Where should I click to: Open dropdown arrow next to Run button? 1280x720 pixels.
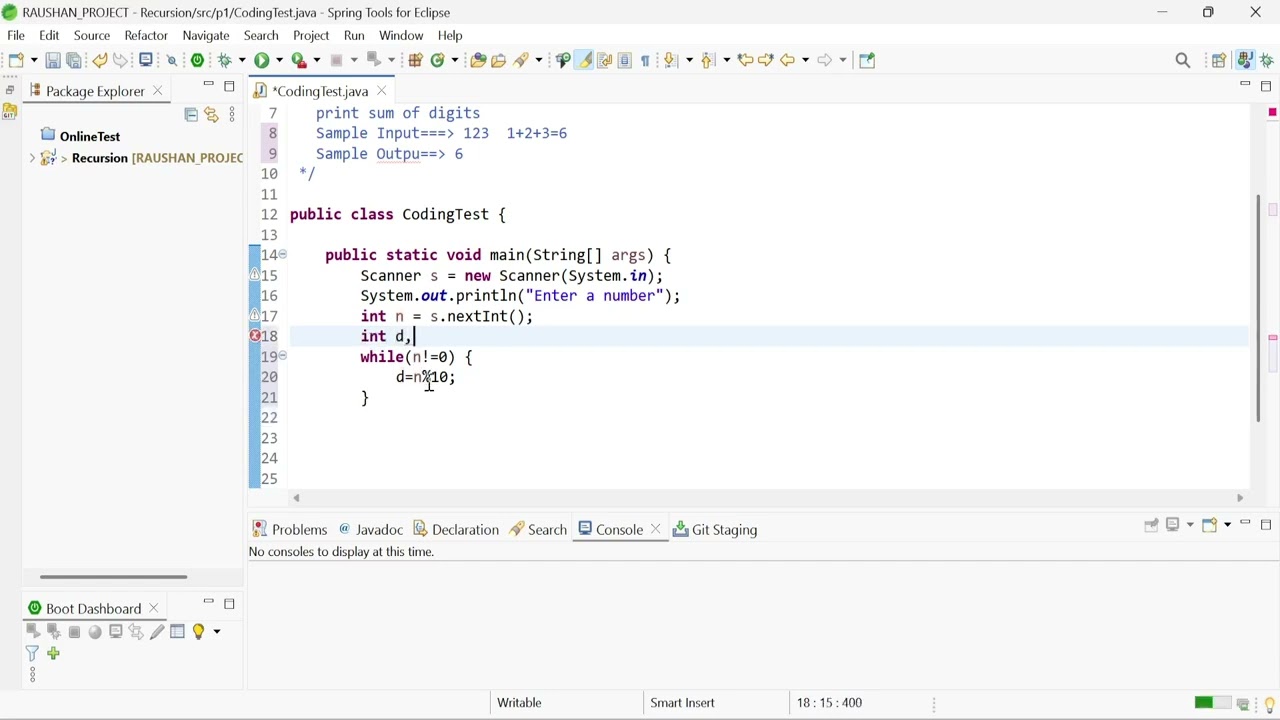(279, 60)
